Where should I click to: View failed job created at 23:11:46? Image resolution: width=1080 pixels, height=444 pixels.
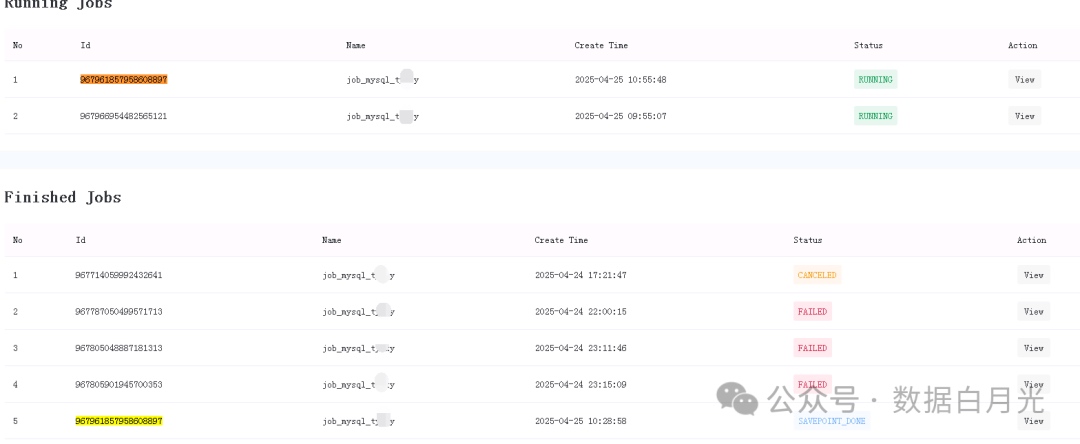(1033, 348)
